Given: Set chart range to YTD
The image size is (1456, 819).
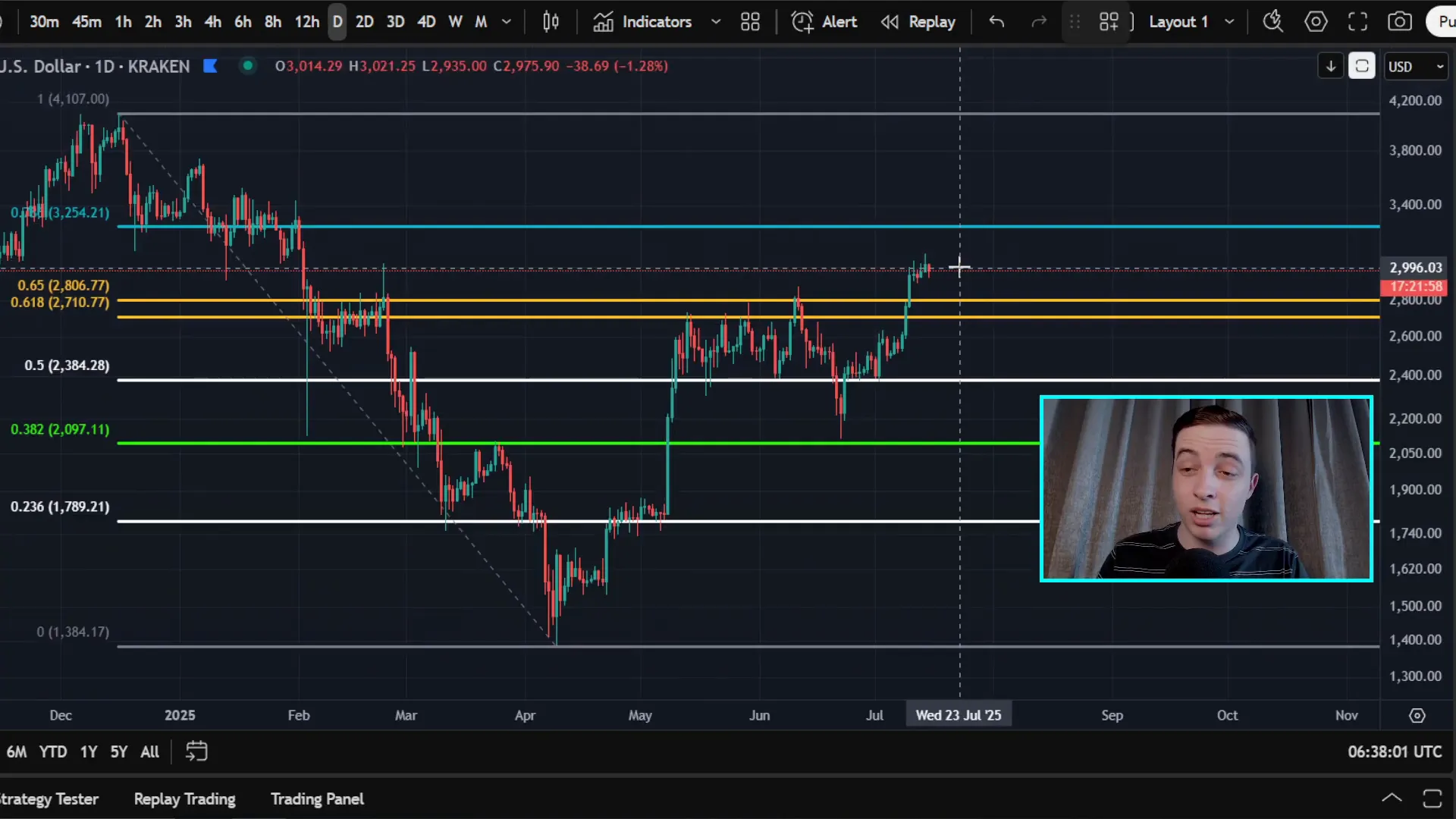Looking at the screenshot, I should [53, 752].
